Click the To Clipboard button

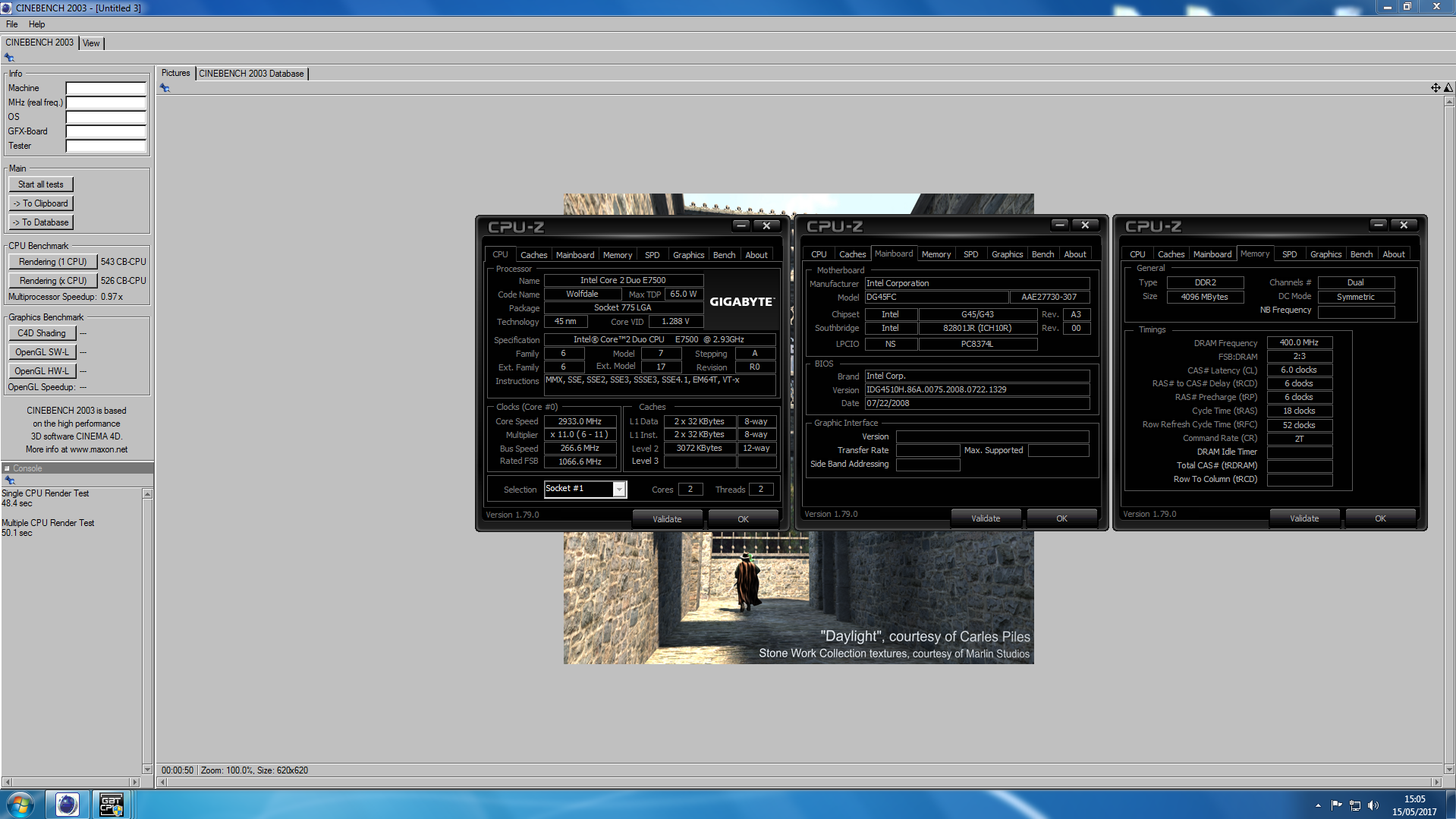[x=41, y=203]
